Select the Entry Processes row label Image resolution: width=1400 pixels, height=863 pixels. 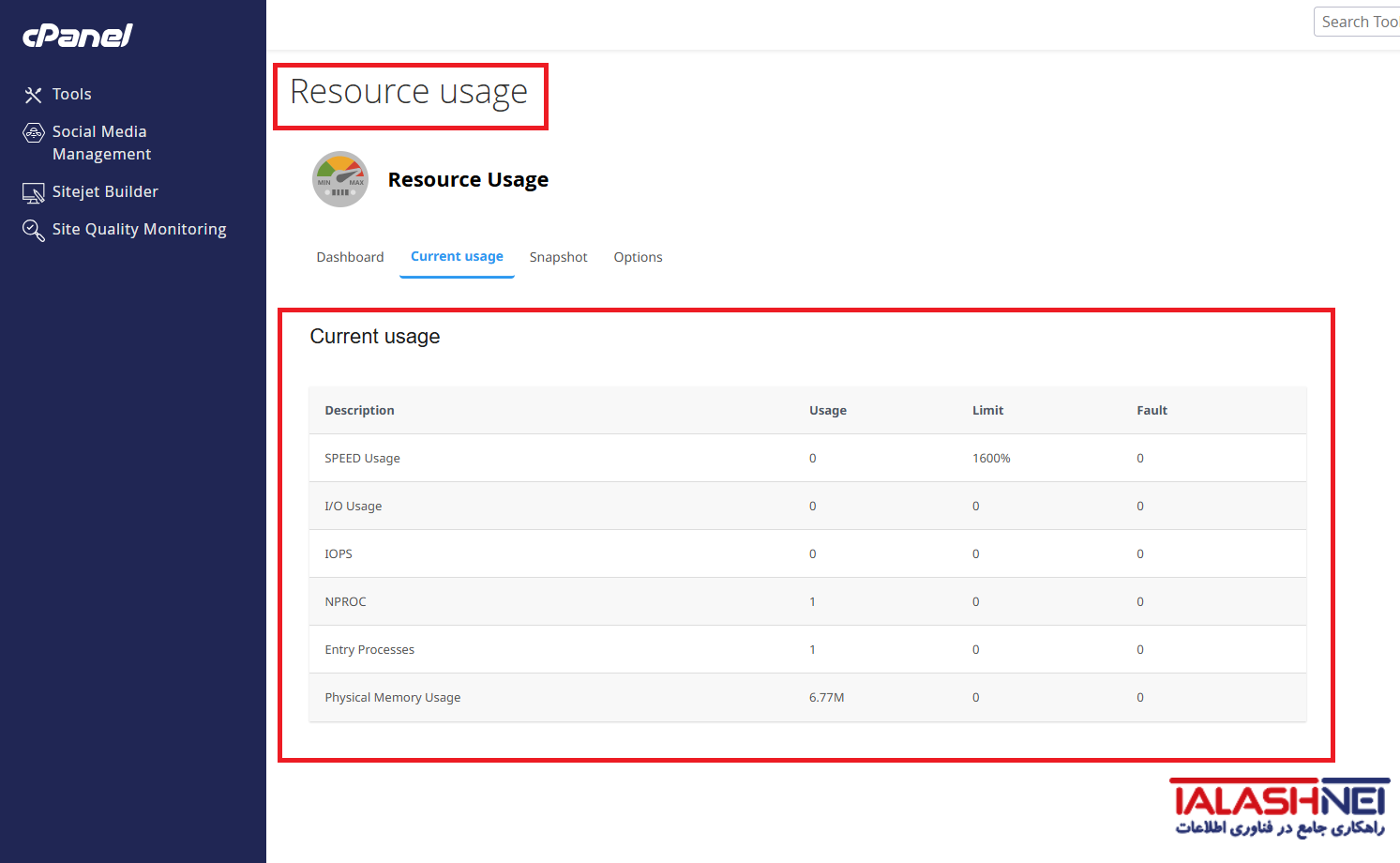click(369, 649)
